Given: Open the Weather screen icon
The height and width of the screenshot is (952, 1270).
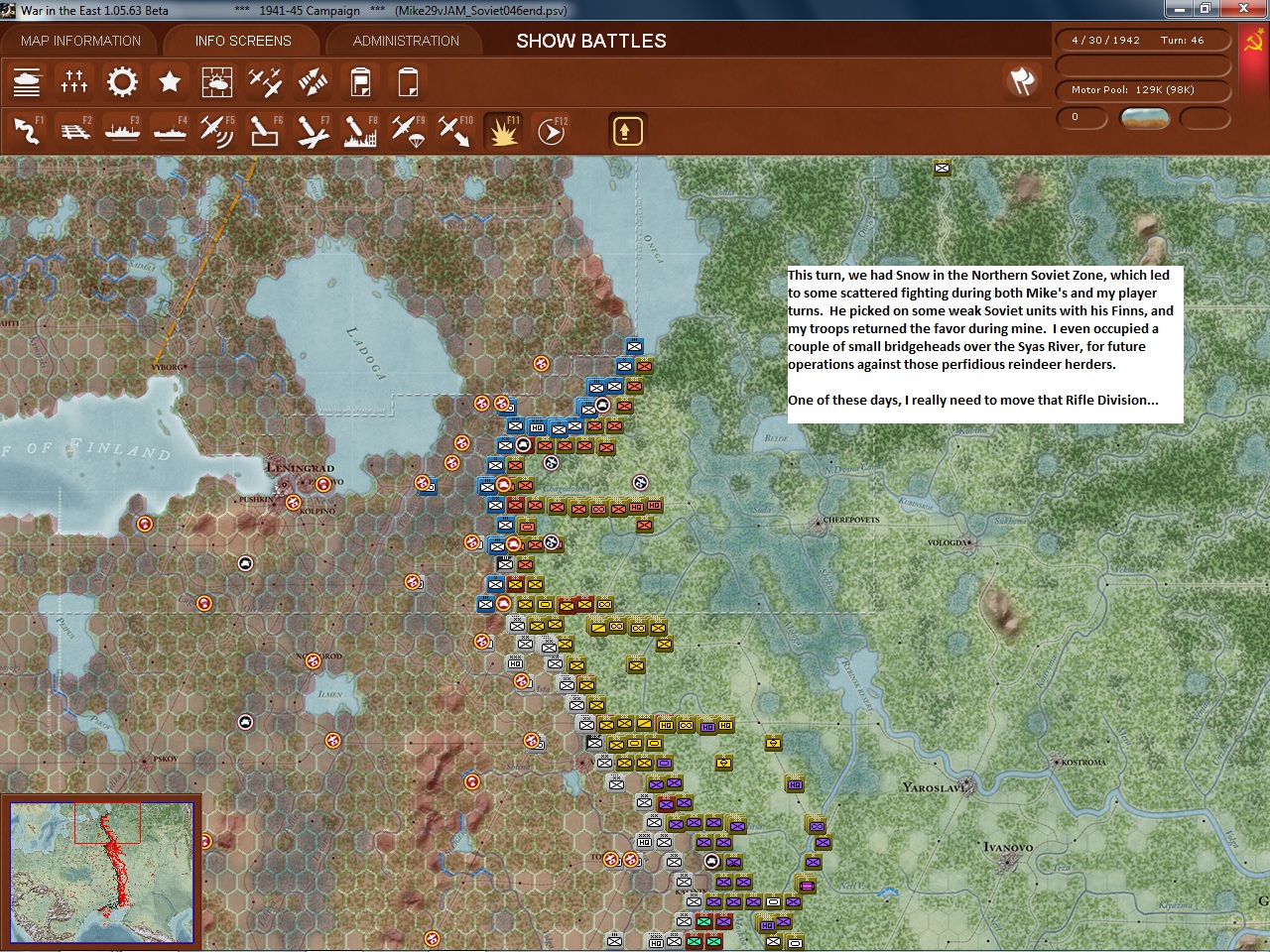Looking at the screenshot, I should click(x=217, y=81).
